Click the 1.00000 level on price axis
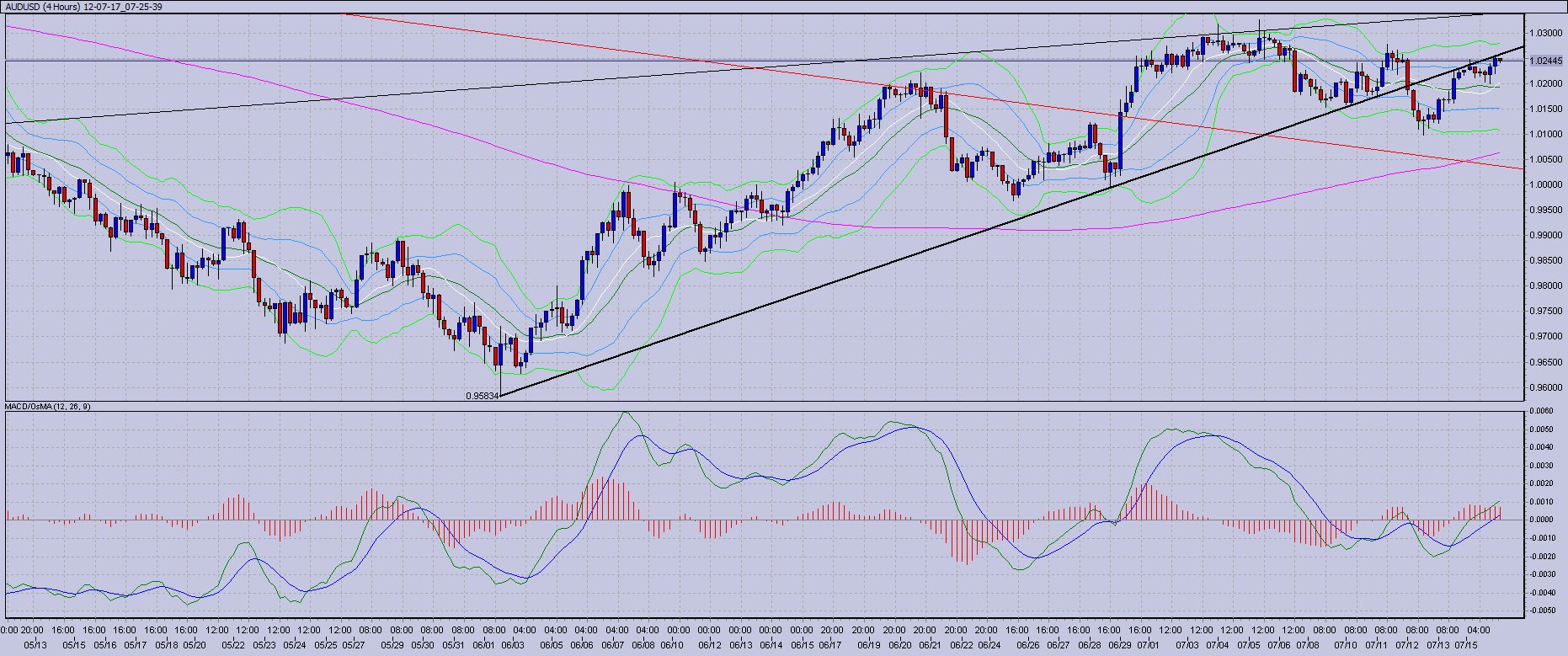1568x656 pixels. tap(1544, 184)
